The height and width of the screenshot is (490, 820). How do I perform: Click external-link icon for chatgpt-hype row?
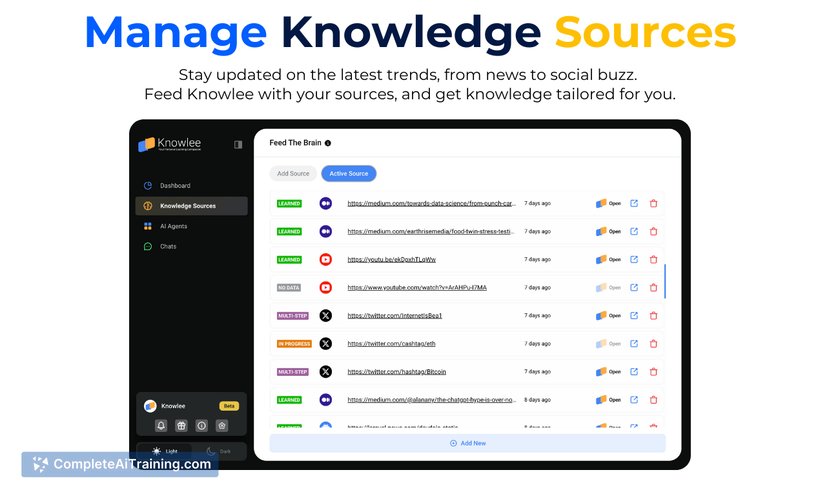coord(634,400)
